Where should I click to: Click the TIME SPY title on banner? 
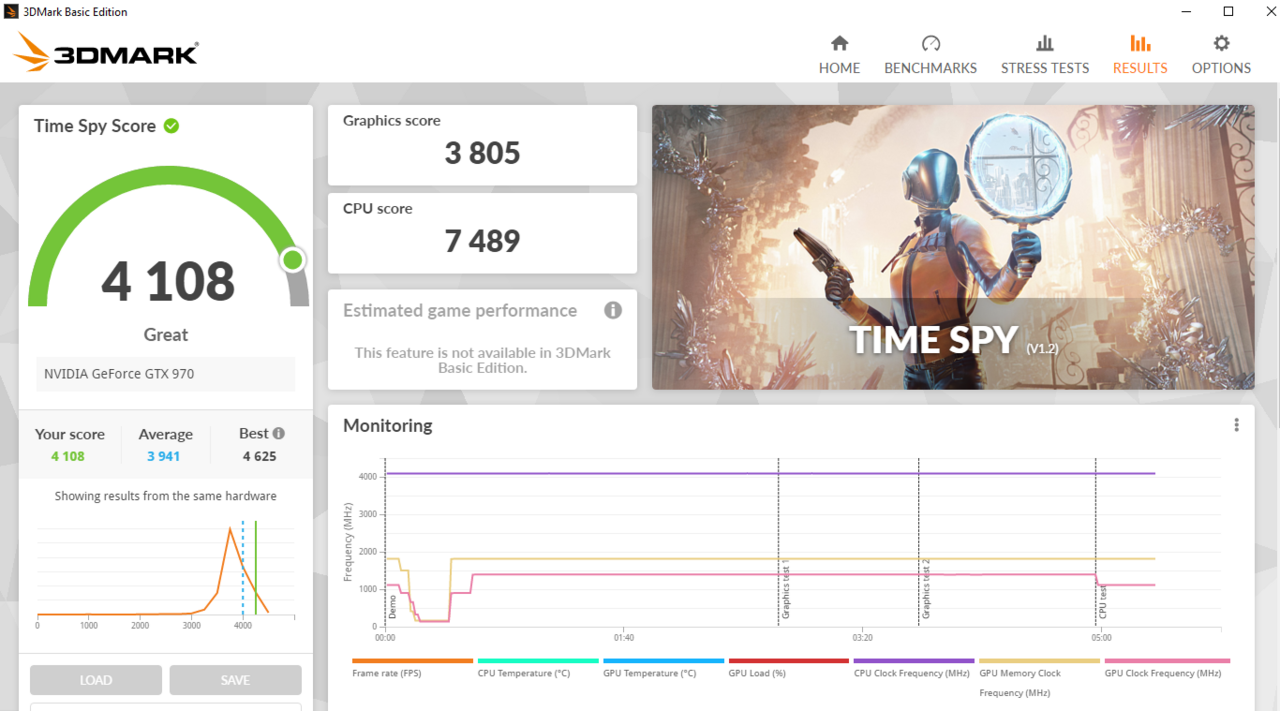pyautogui.click(x=933, y=340)
